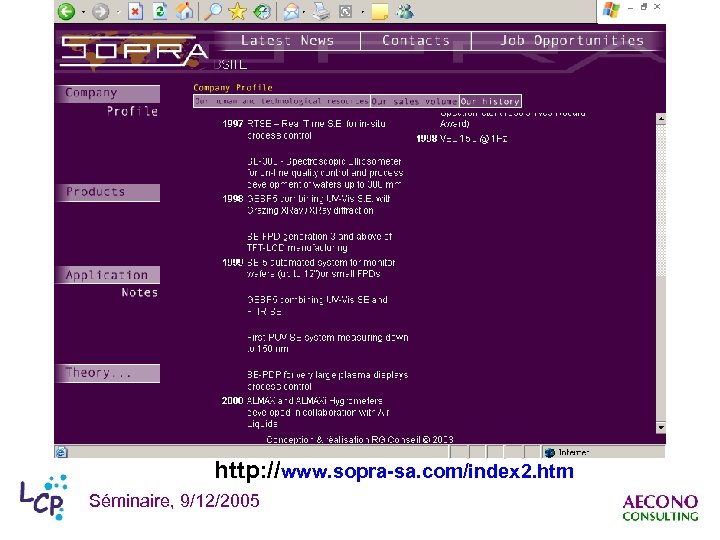Click the yellow note icon in toolbar

click(x=380, y=11)
